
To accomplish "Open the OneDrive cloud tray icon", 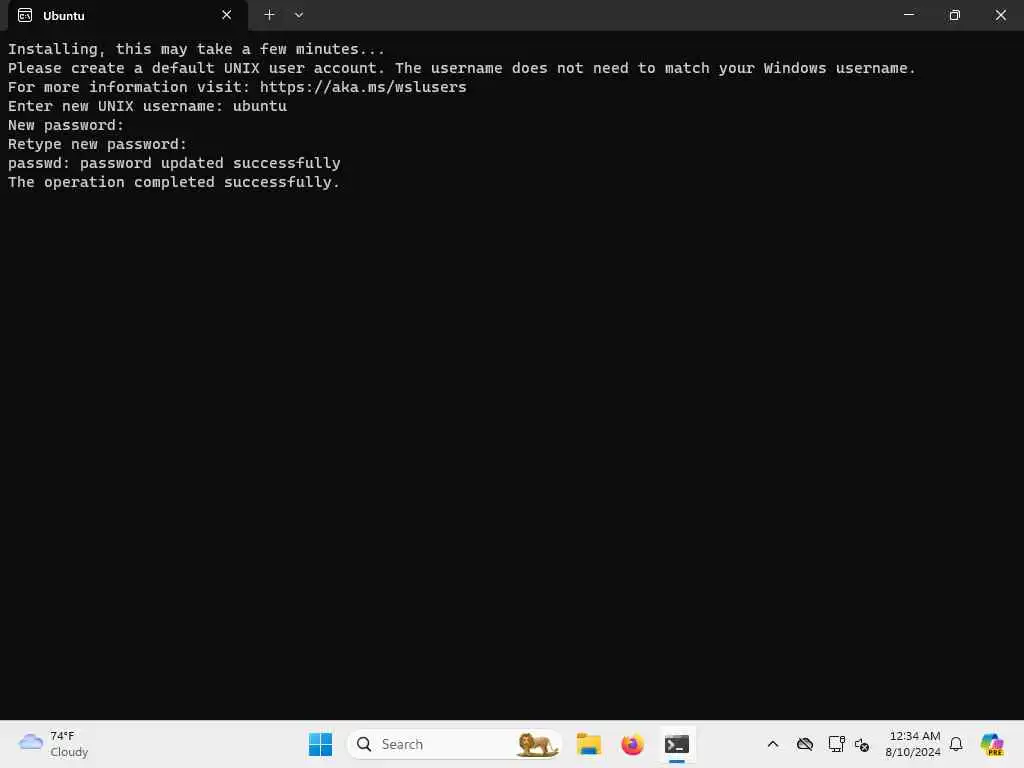I will click(805, 744).
